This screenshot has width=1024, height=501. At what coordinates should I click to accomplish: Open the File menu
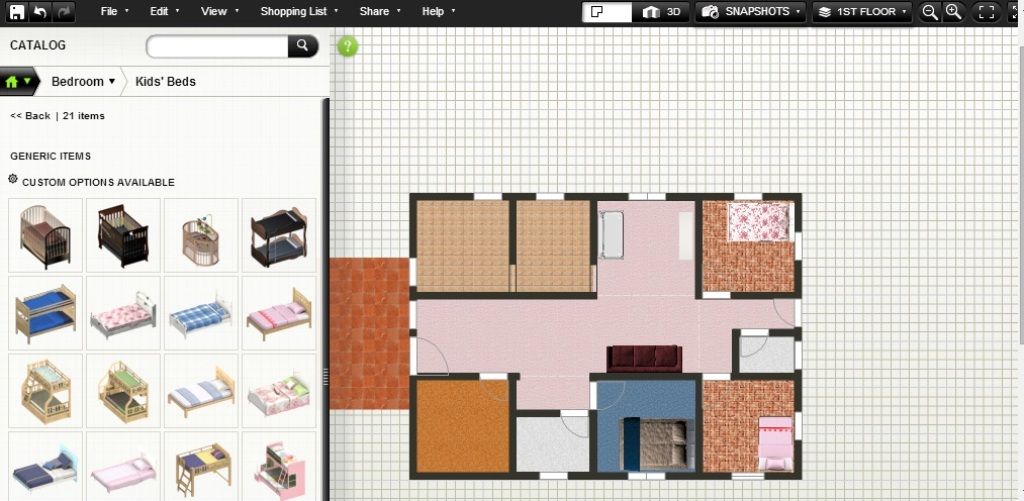114,11
